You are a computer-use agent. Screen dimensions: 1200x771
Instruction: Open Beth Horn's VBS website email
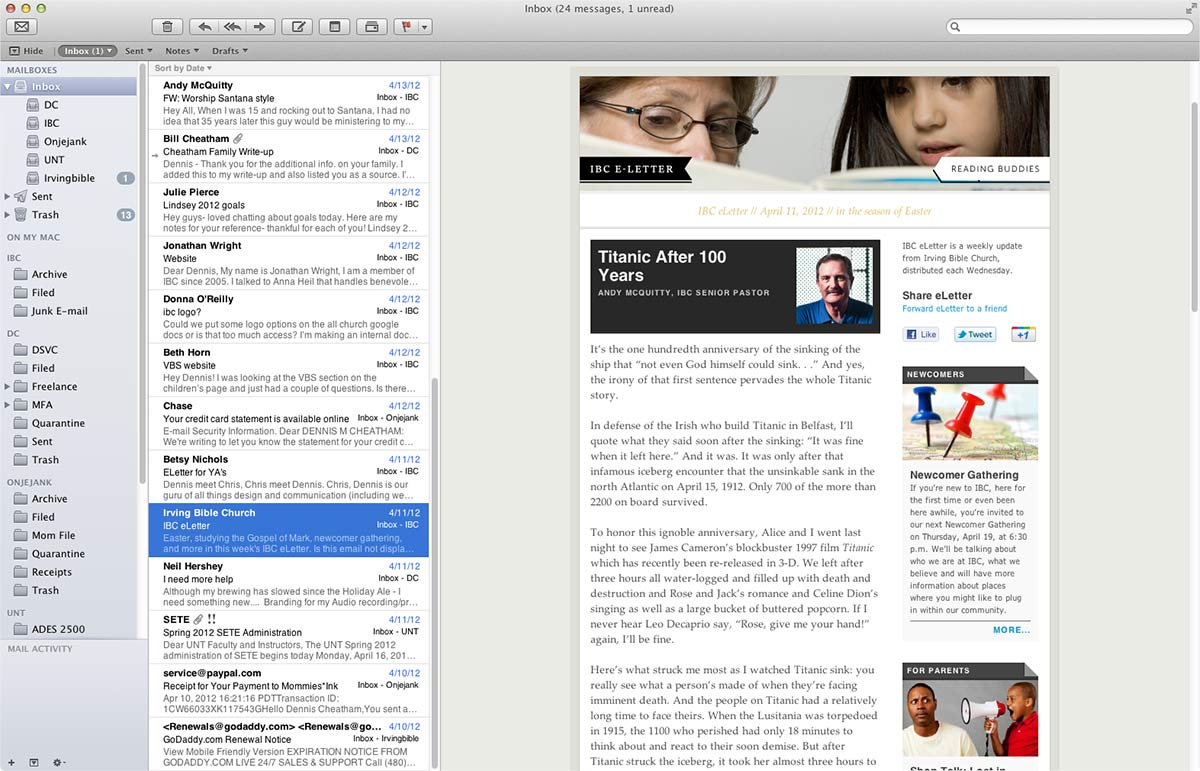289,371
